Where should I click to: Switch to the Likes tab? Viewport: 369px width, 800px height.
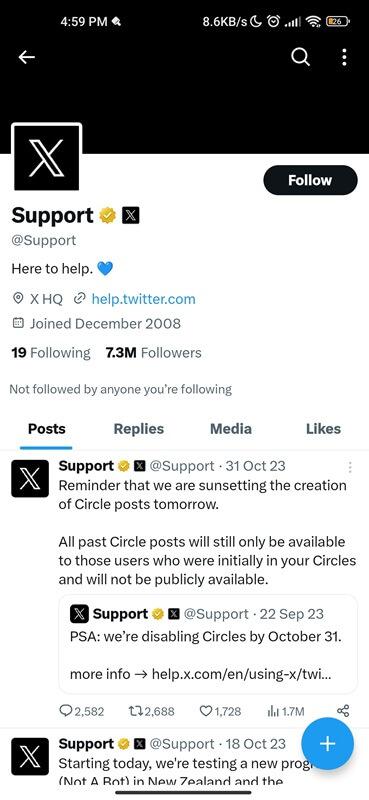point(323,429)
